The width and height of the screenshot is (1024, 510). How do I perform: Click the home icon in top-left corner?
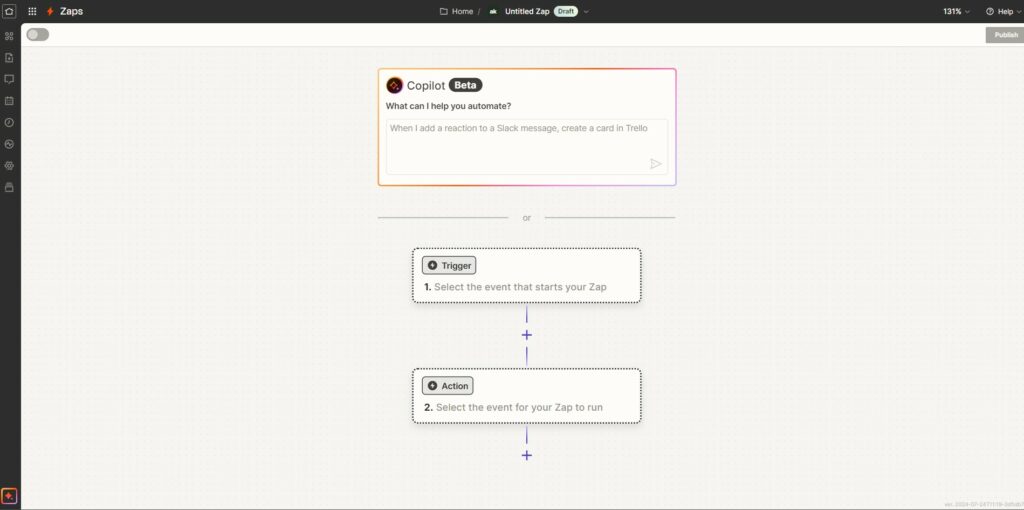click(9, 11)
